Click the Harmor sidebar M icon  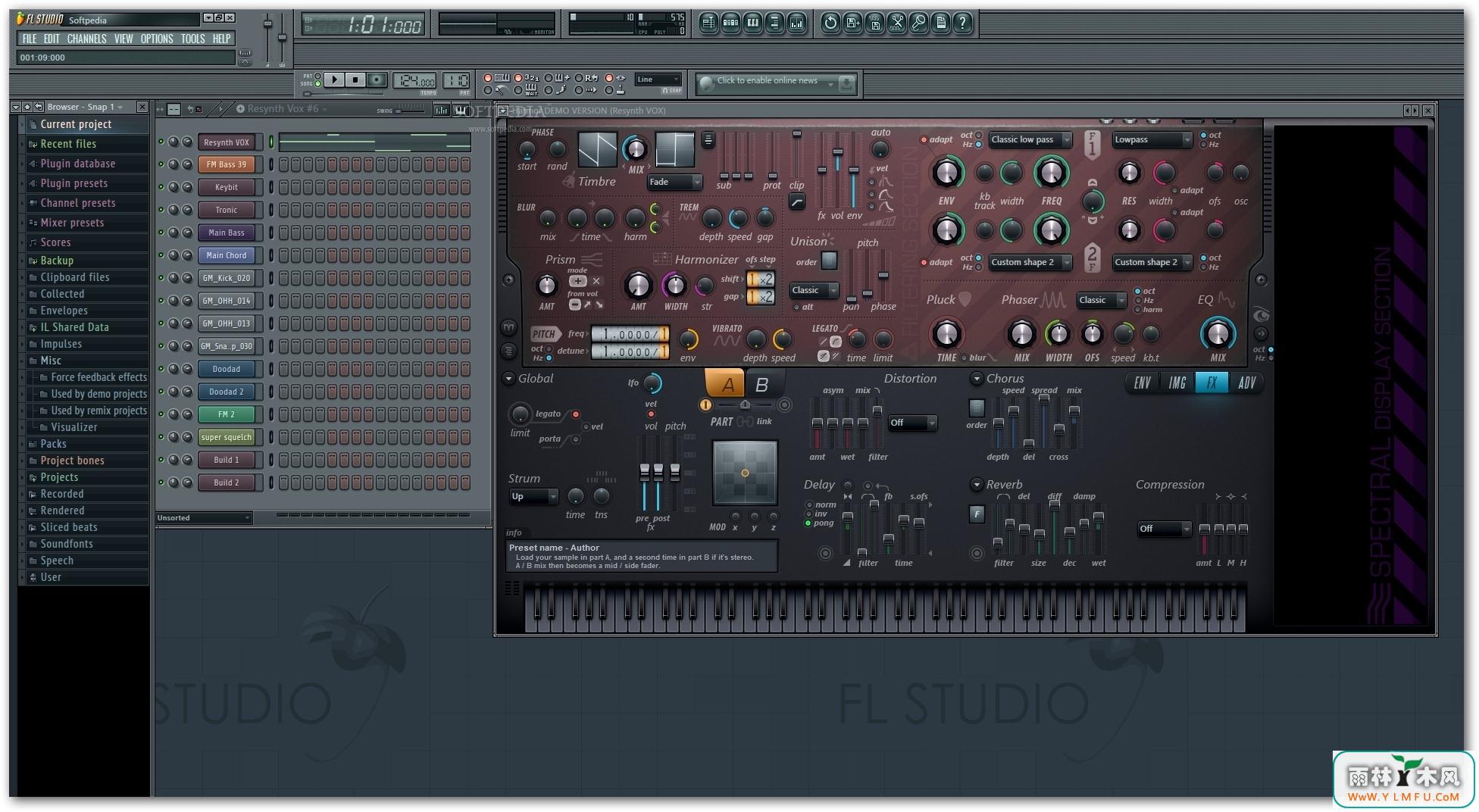[x=508, y=328]
